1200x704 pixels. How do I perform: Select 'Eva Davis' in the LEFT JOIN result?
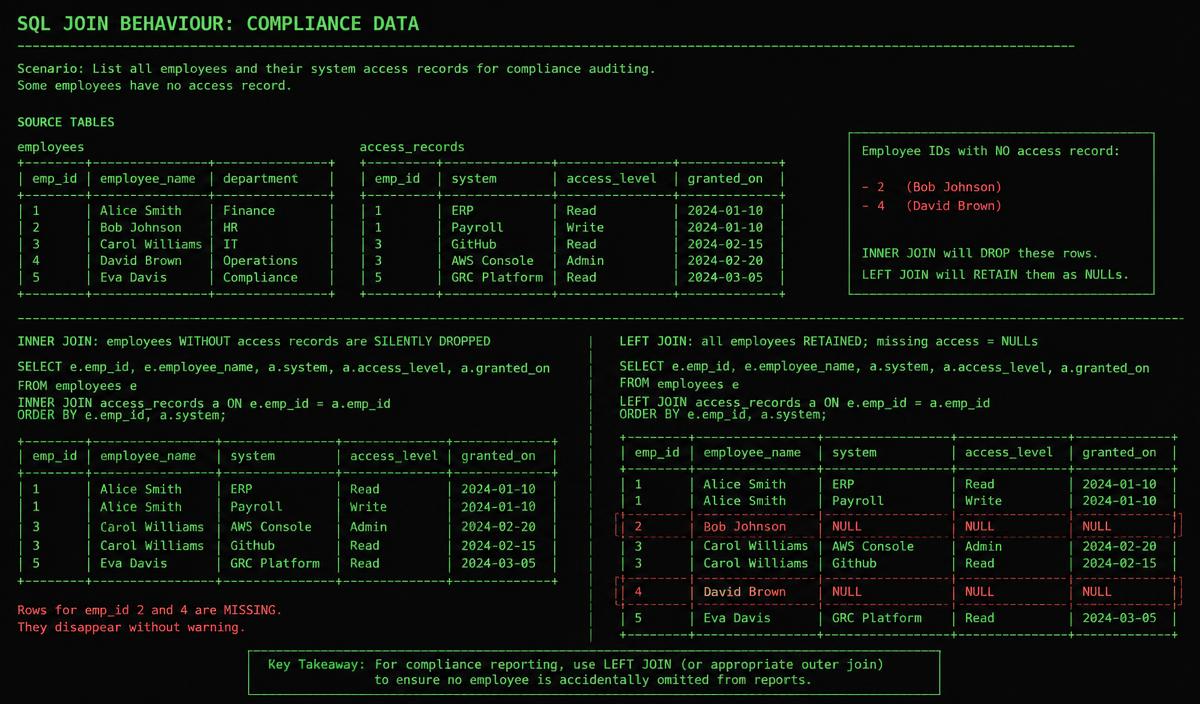737,618
